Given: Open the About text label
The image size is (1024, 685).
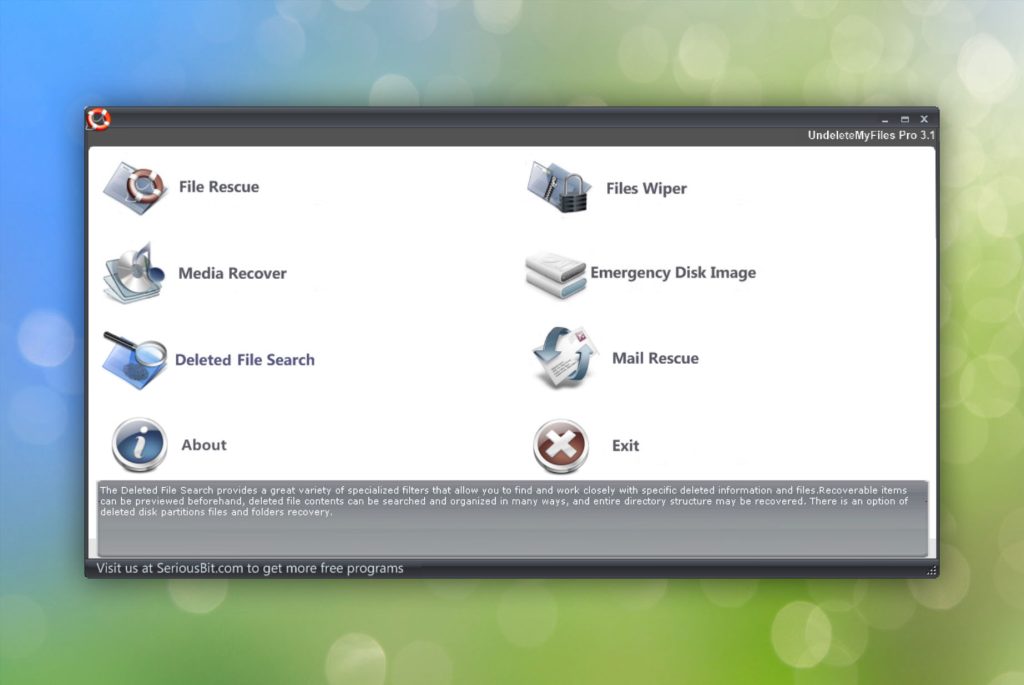Looking at the screenshot, I should click(204, 445).
